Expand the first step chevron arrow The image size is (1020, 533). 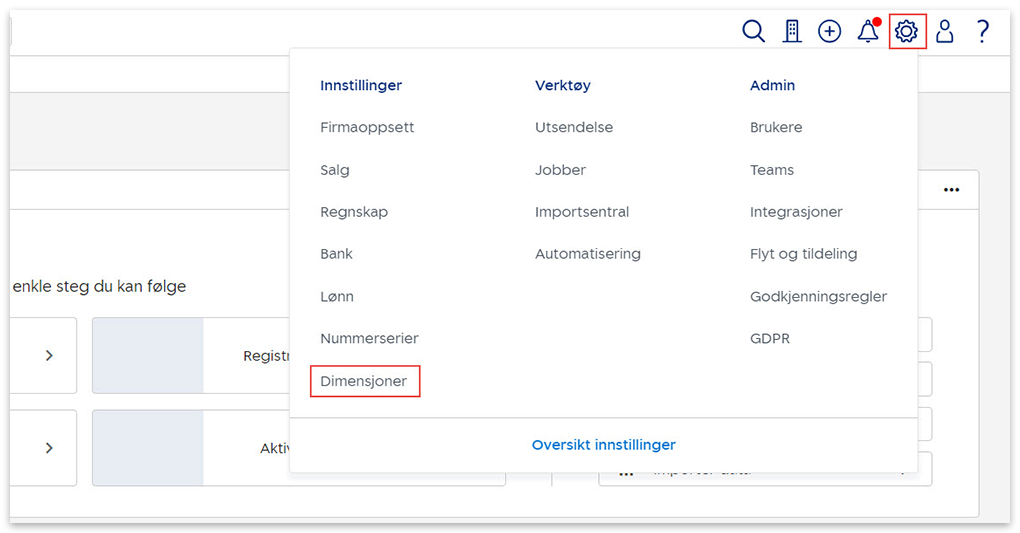coord(49,355)
